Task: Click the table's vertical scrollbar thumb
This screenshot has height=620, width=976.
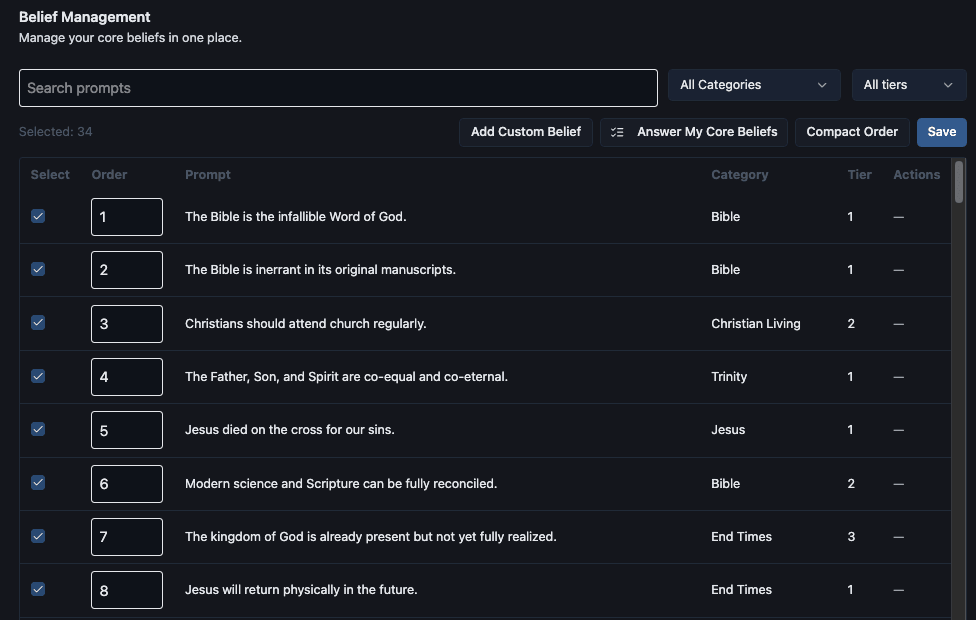Action: (959, 181)
